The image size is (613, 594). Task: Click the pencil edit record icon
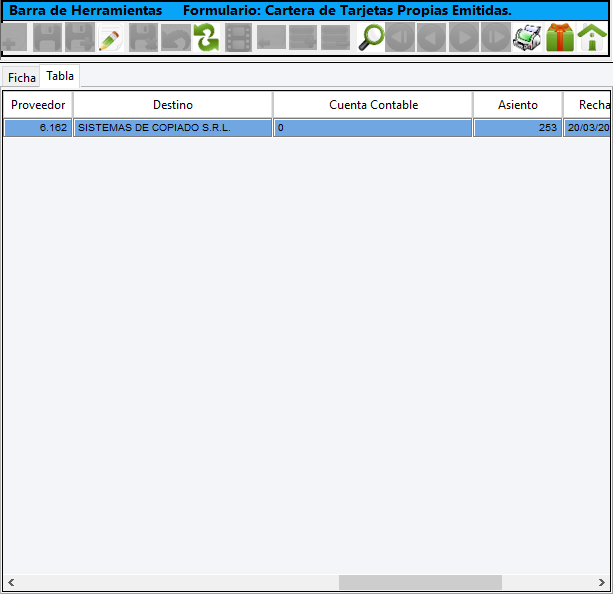point(111,38)
